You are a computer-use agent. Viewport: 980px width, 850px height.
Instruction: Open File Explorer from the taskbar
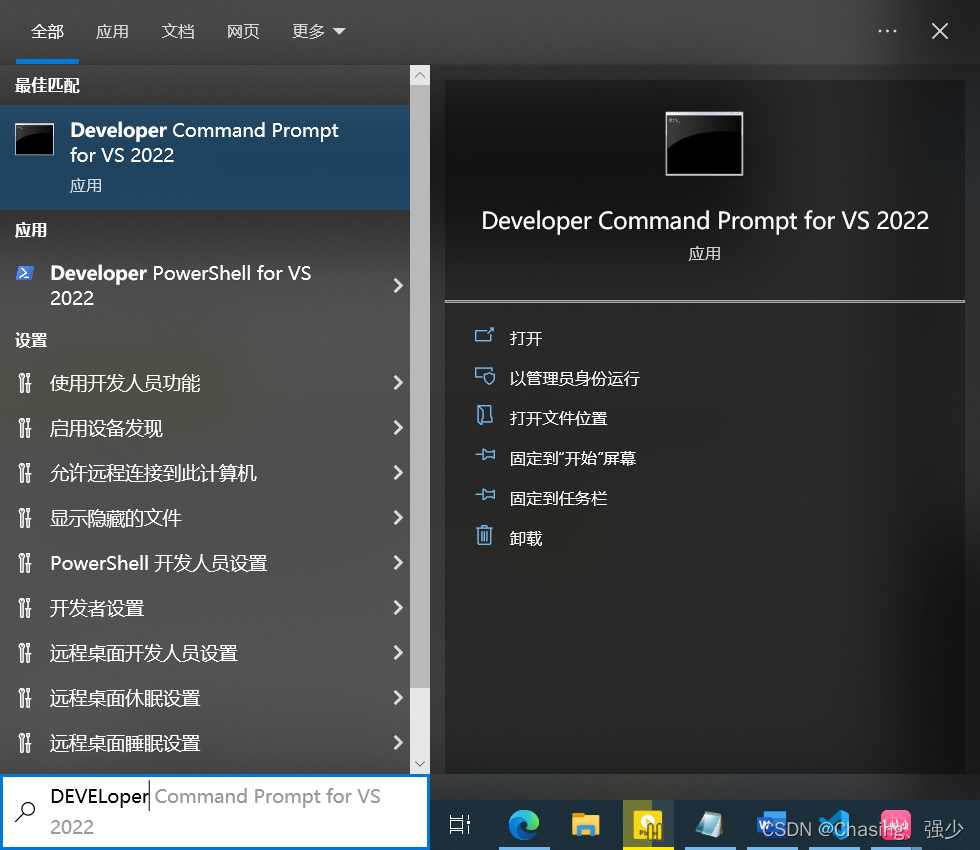point(586,824)
